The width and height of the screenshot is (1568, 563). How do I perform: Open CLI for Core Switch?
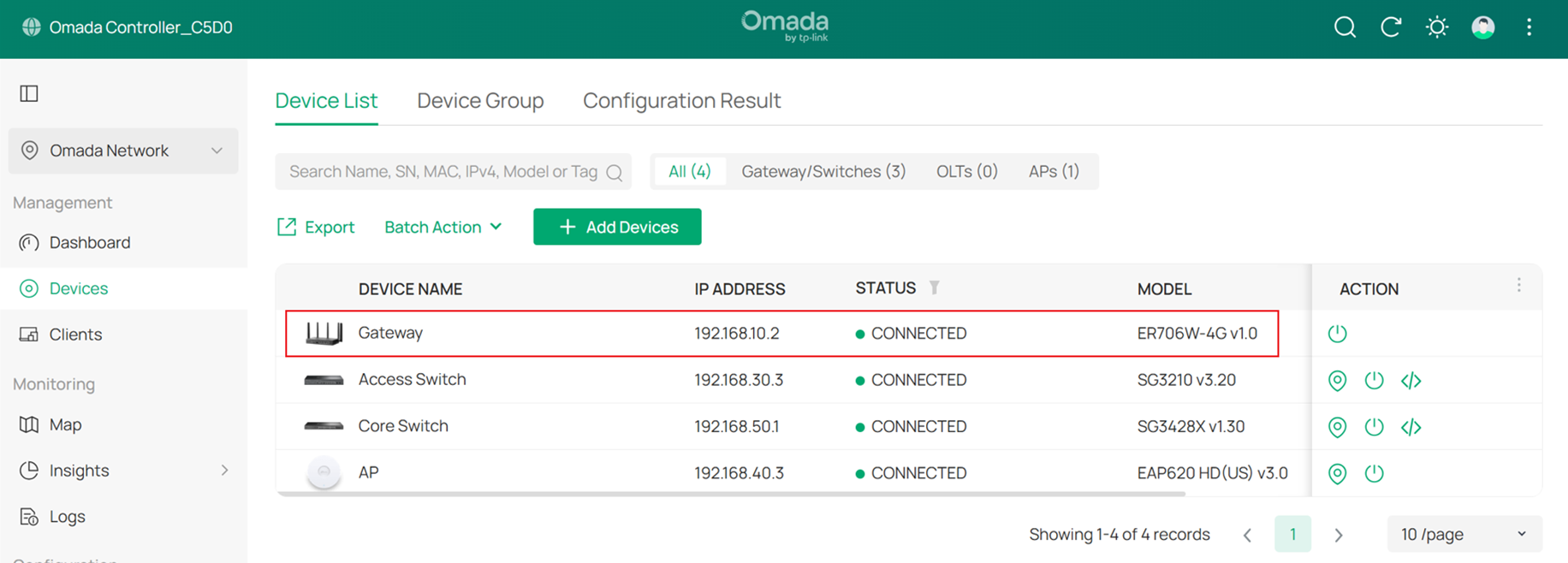[x=1411, y=427]
